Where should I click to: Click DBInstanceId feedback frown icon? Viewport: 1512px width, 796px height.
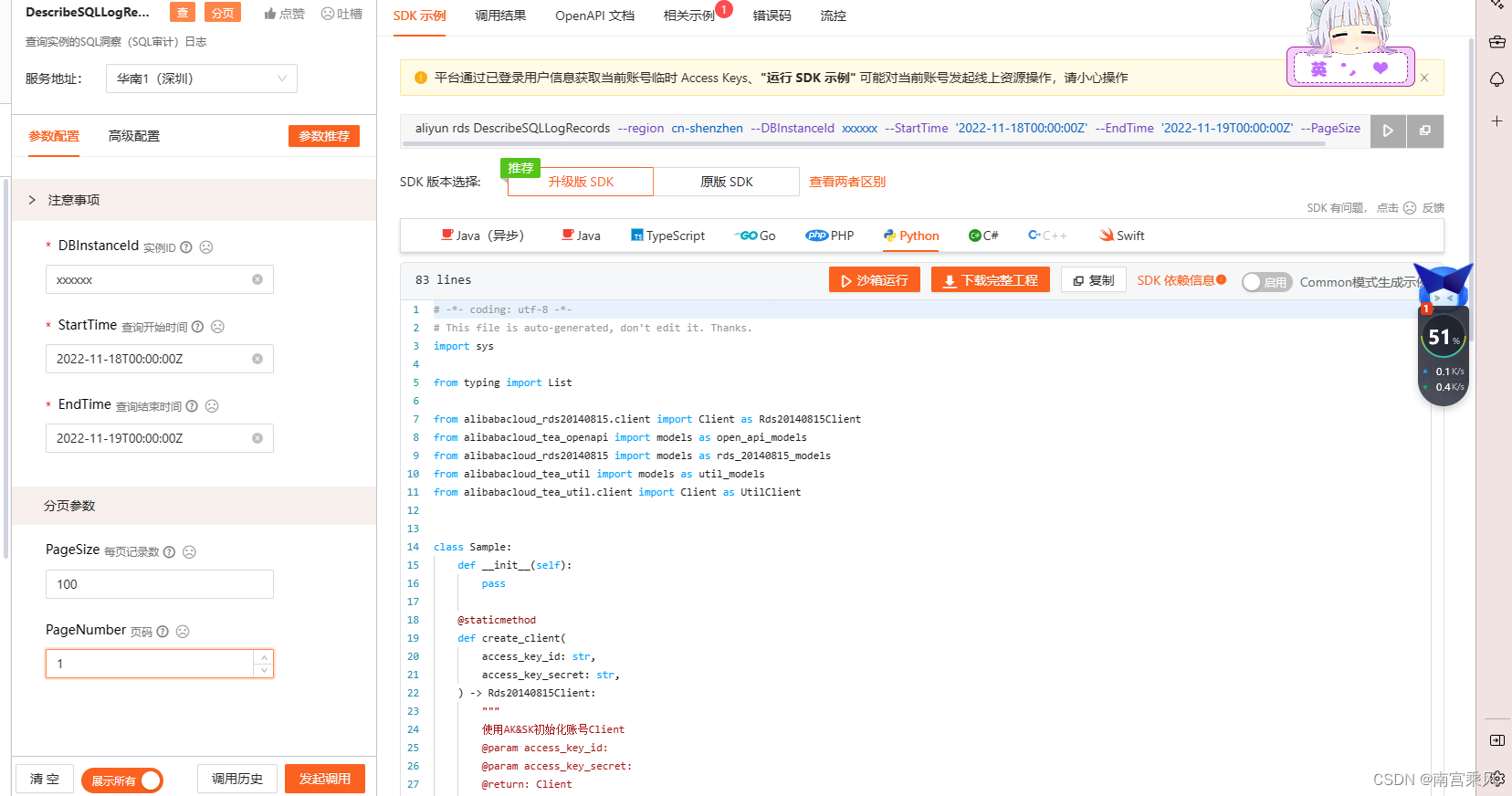tap(206, 247)
